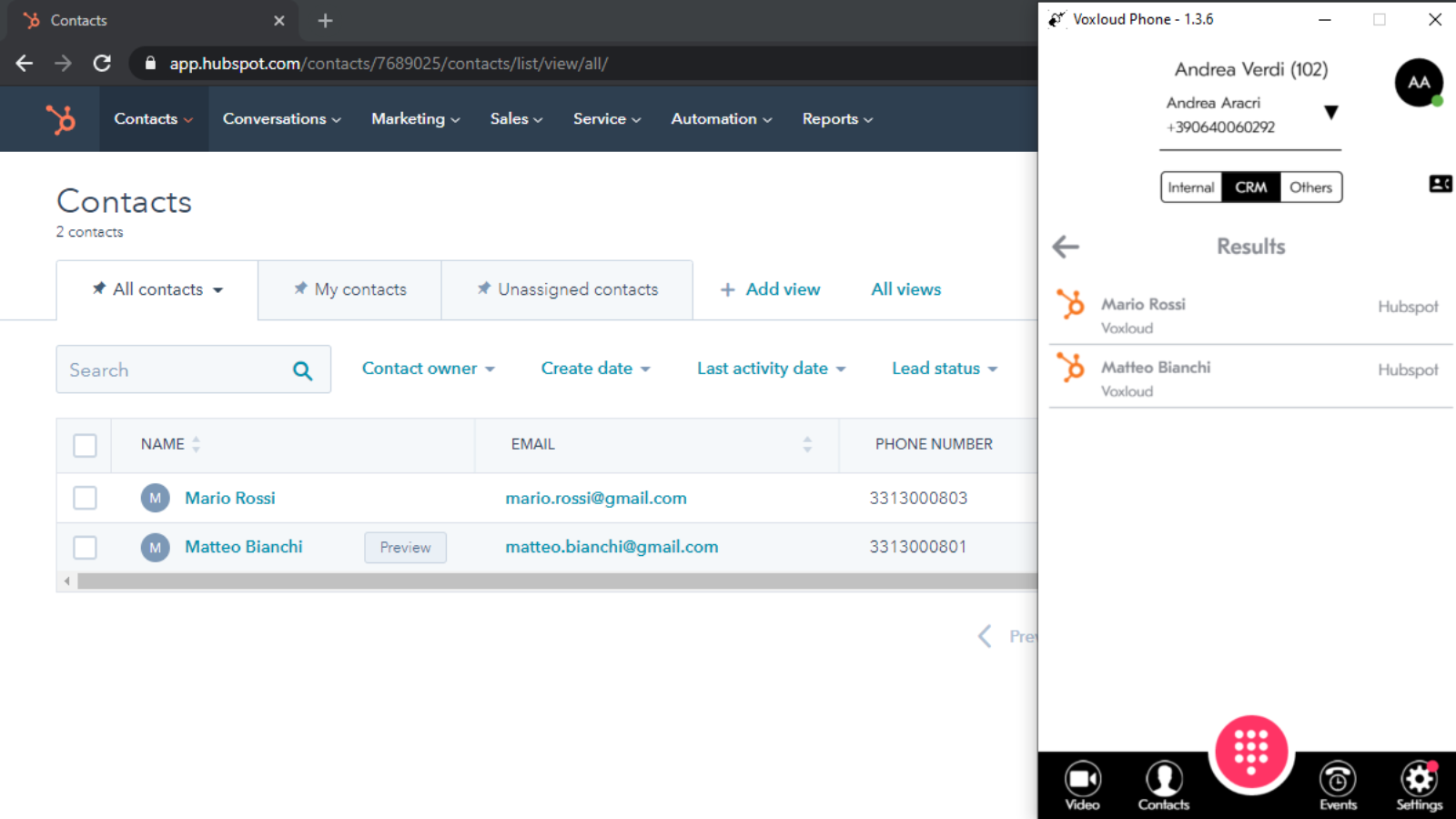
Task: Start a Video call in Voxloud
Action: [x=1082, y=784]
